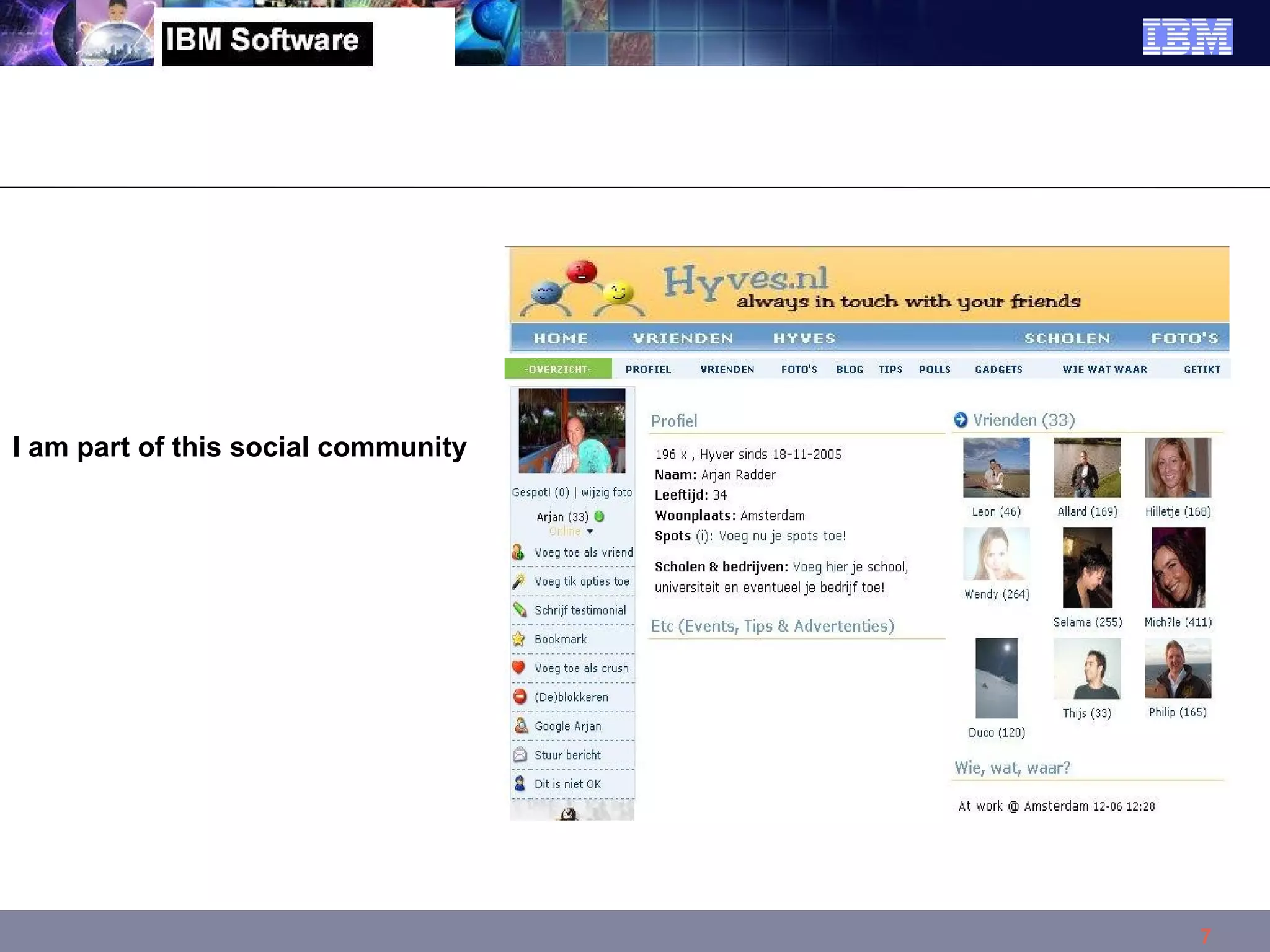
Task: Click the heart icon beside Voeg toe als crush
Action: coord(519,668)
